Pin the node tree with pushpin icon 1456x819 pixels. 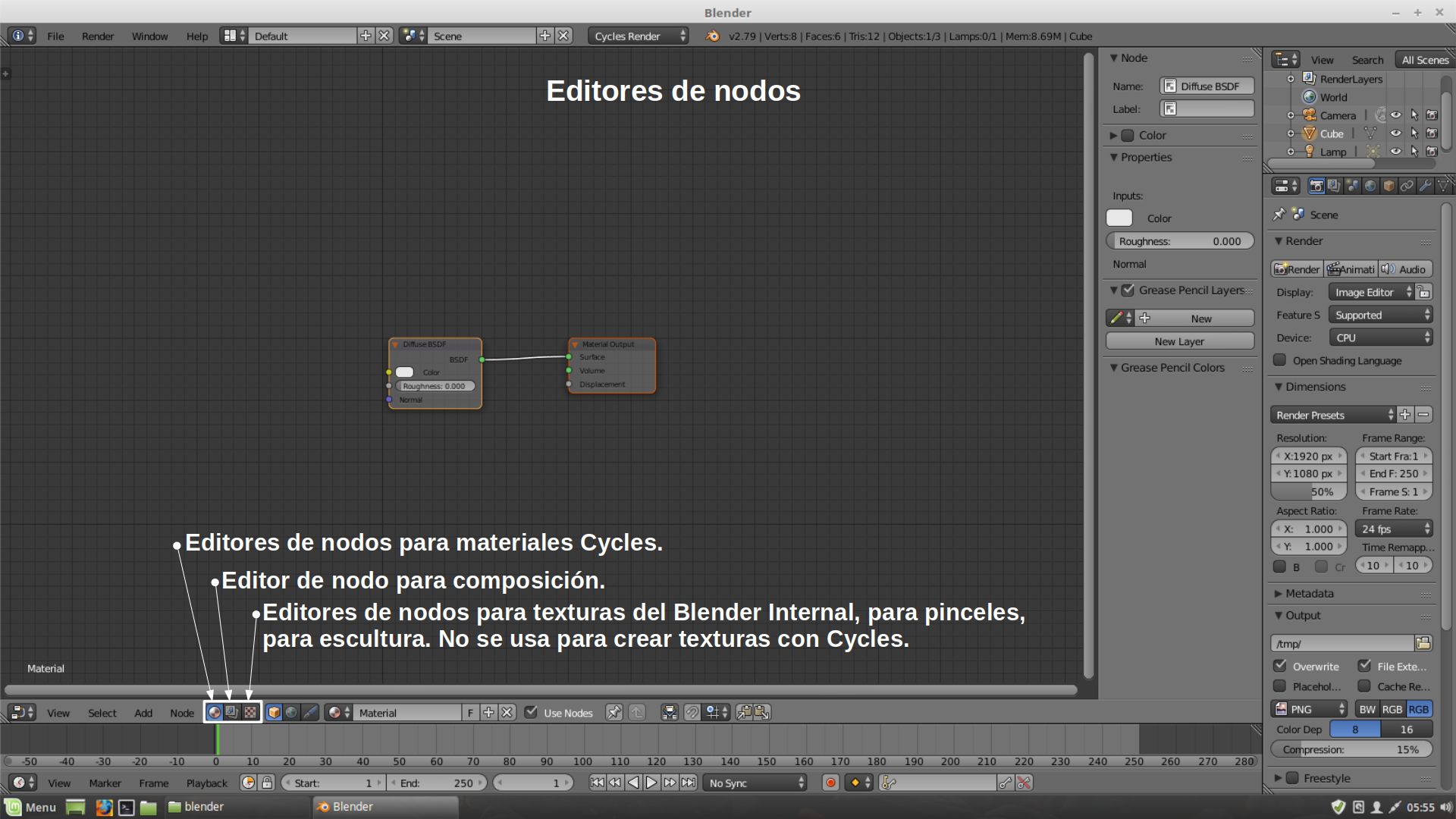click(x=614, y=712)
